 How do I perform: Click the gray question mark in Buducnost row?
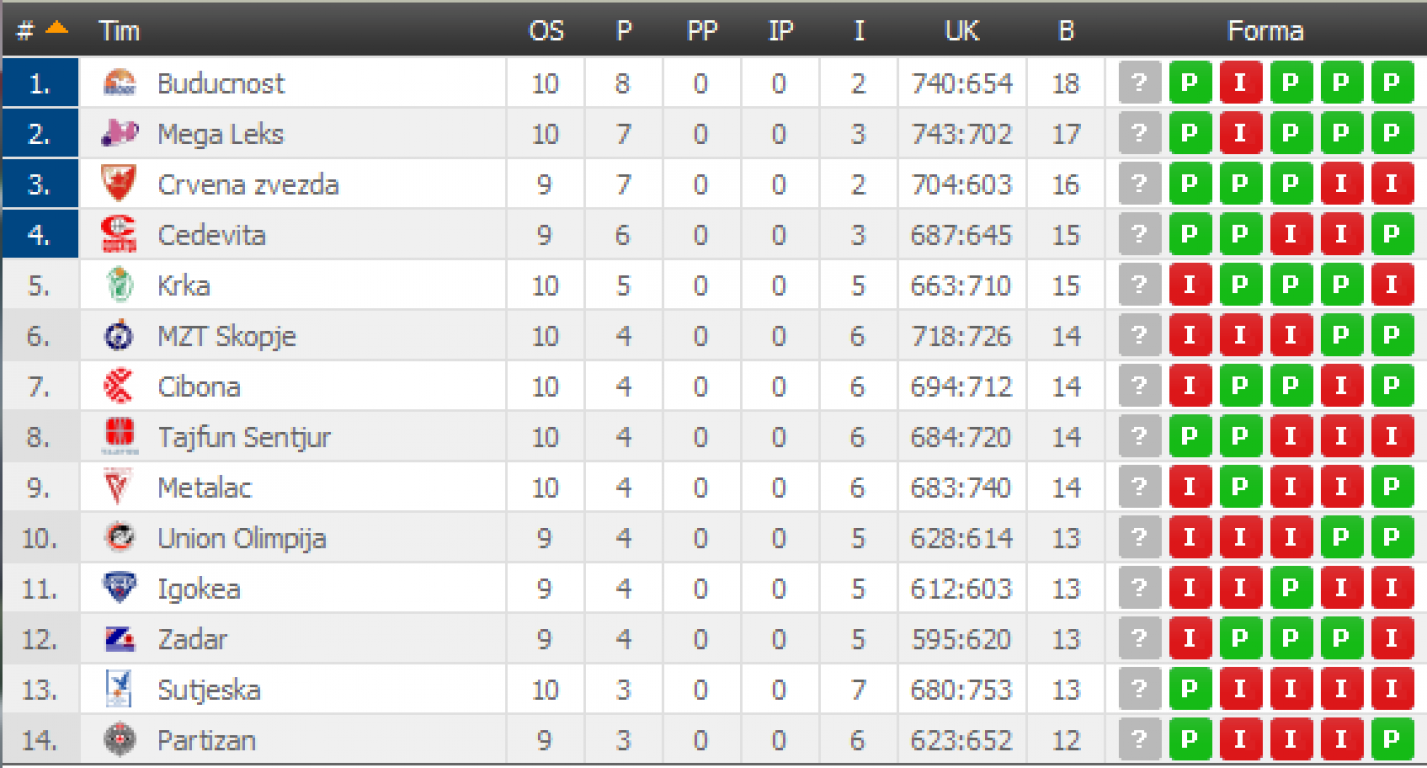pyautogui.click(x=1139, y=83)
